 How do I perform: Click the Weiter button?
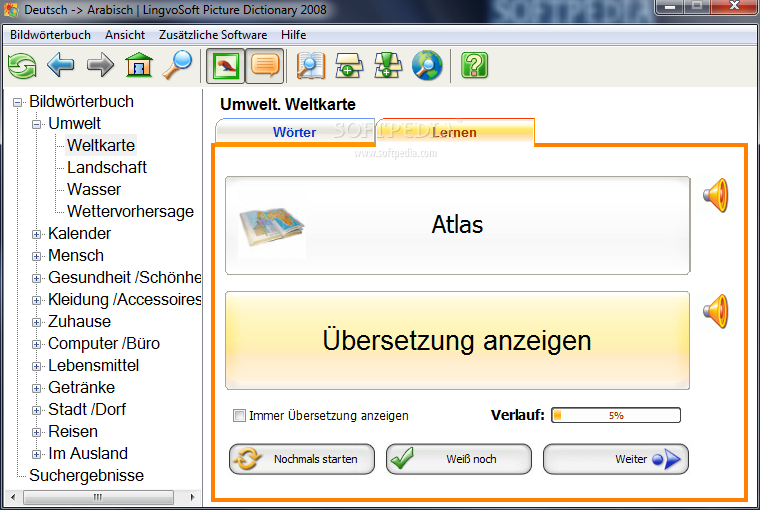pyautogui.click(x=616, y=459)
